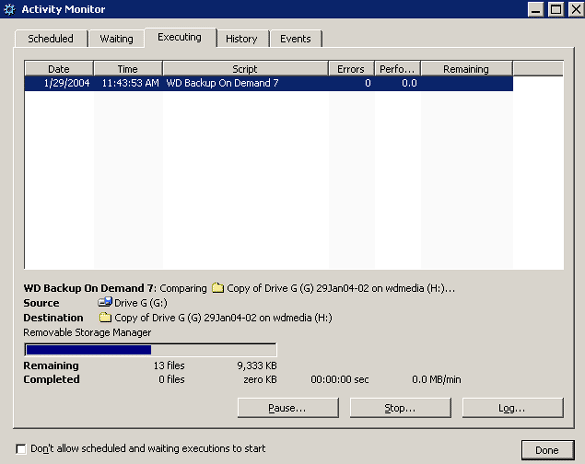Viewport: 585px width, 464px height.
Task: Click the errors value 0 in row
Action: (x=368, y=83)
